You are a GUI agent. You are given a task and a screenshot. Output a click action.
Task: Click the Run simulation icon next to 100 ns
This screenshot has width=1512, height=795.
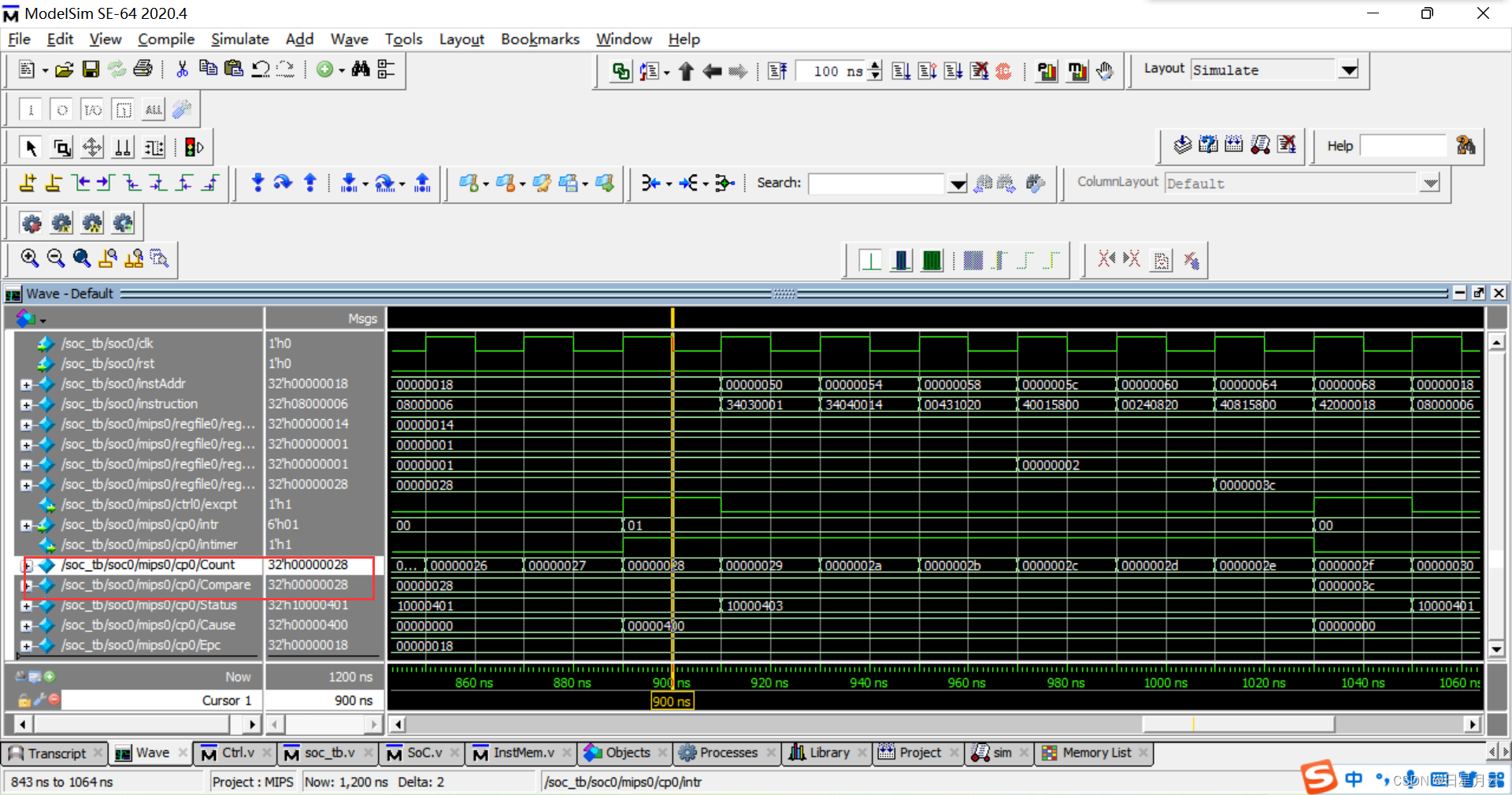click(x=901, y=72)
